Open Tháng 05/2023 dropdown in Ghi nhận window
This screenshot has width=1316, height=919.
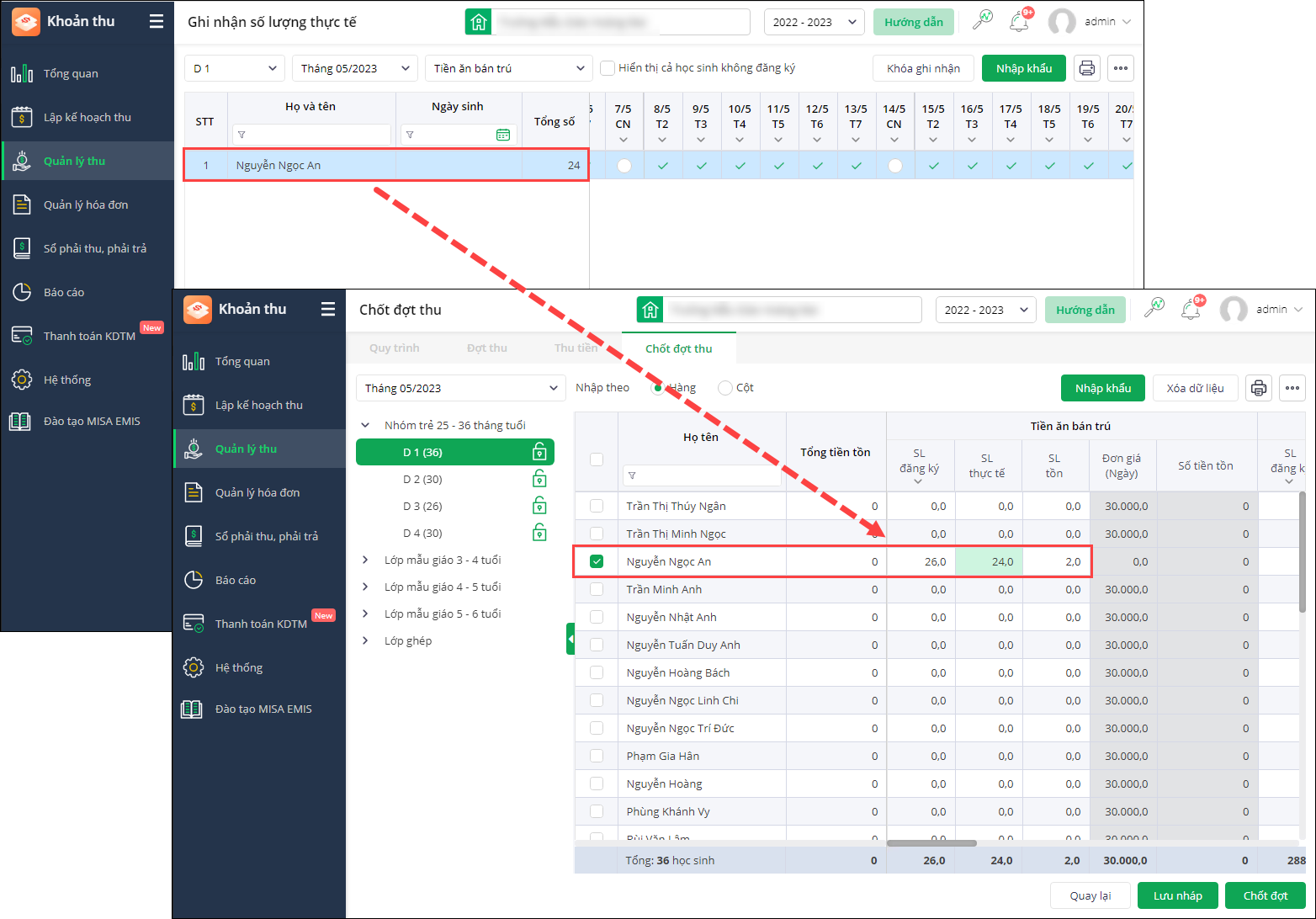point(355,68)
